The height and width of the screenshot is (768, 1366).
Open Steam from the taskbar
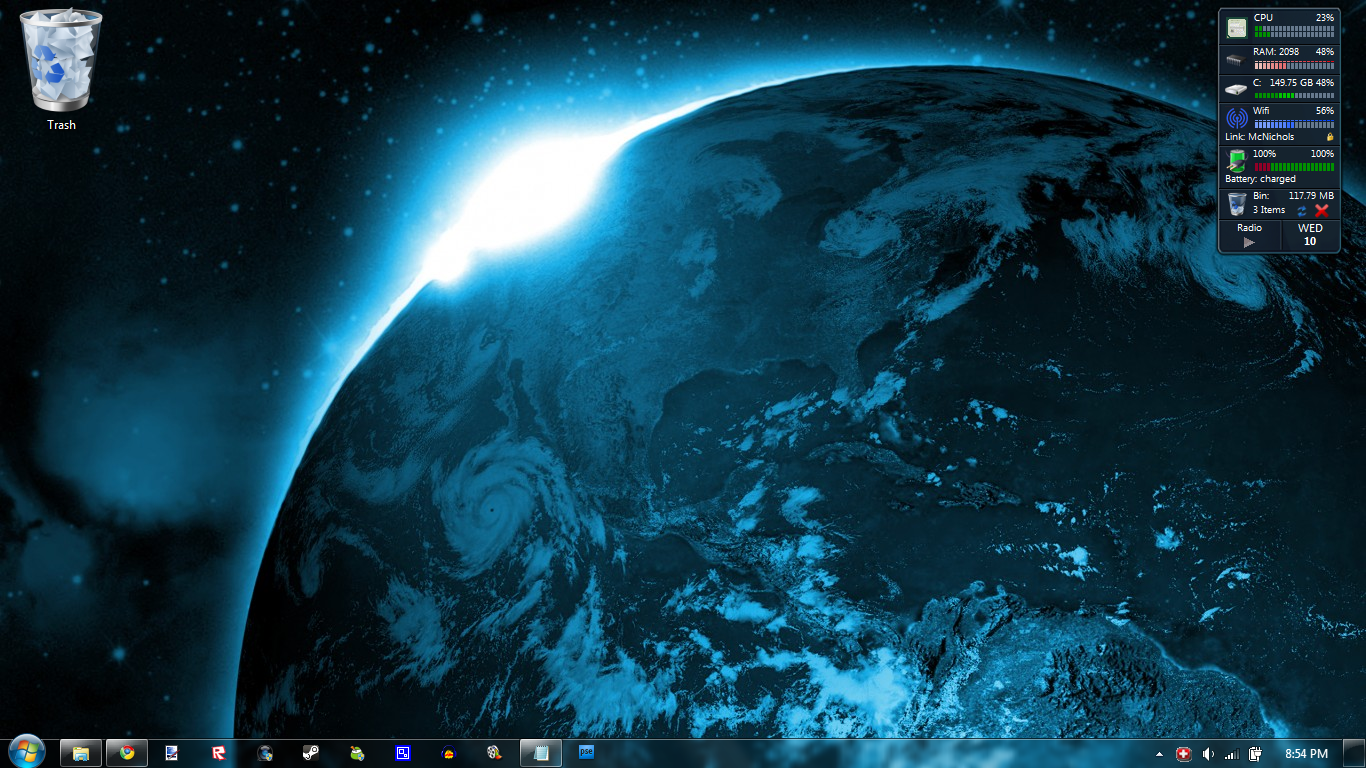311,753
